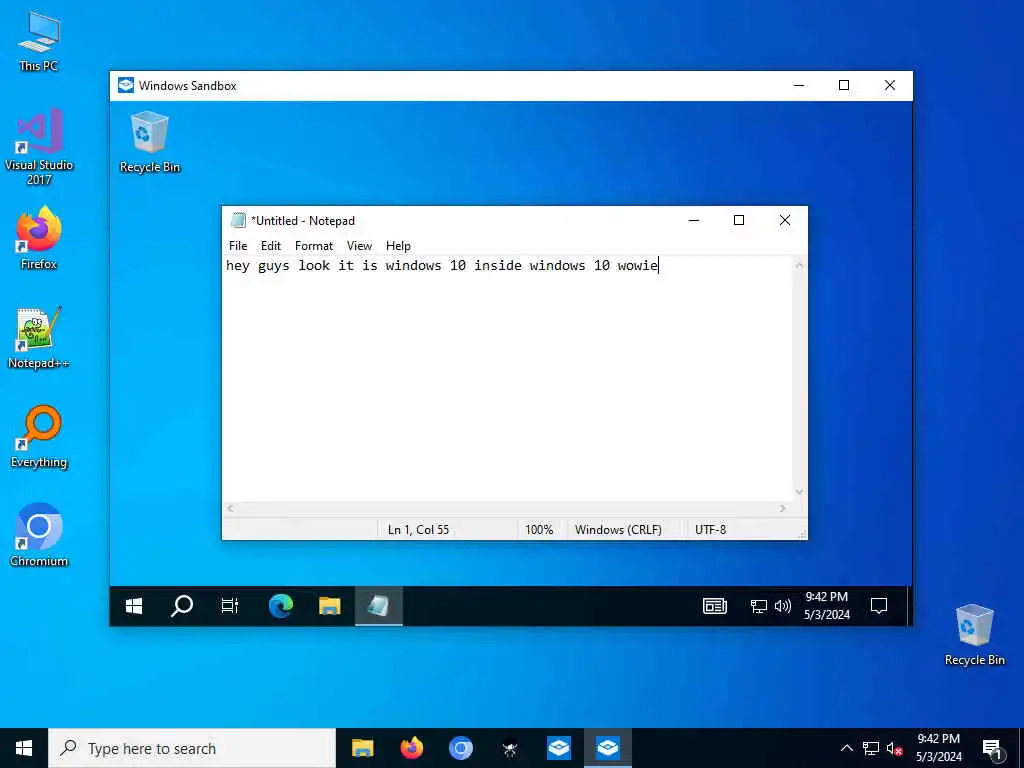
Task: Click Notepad scroll down arrow
Action: tap(799, 492)
